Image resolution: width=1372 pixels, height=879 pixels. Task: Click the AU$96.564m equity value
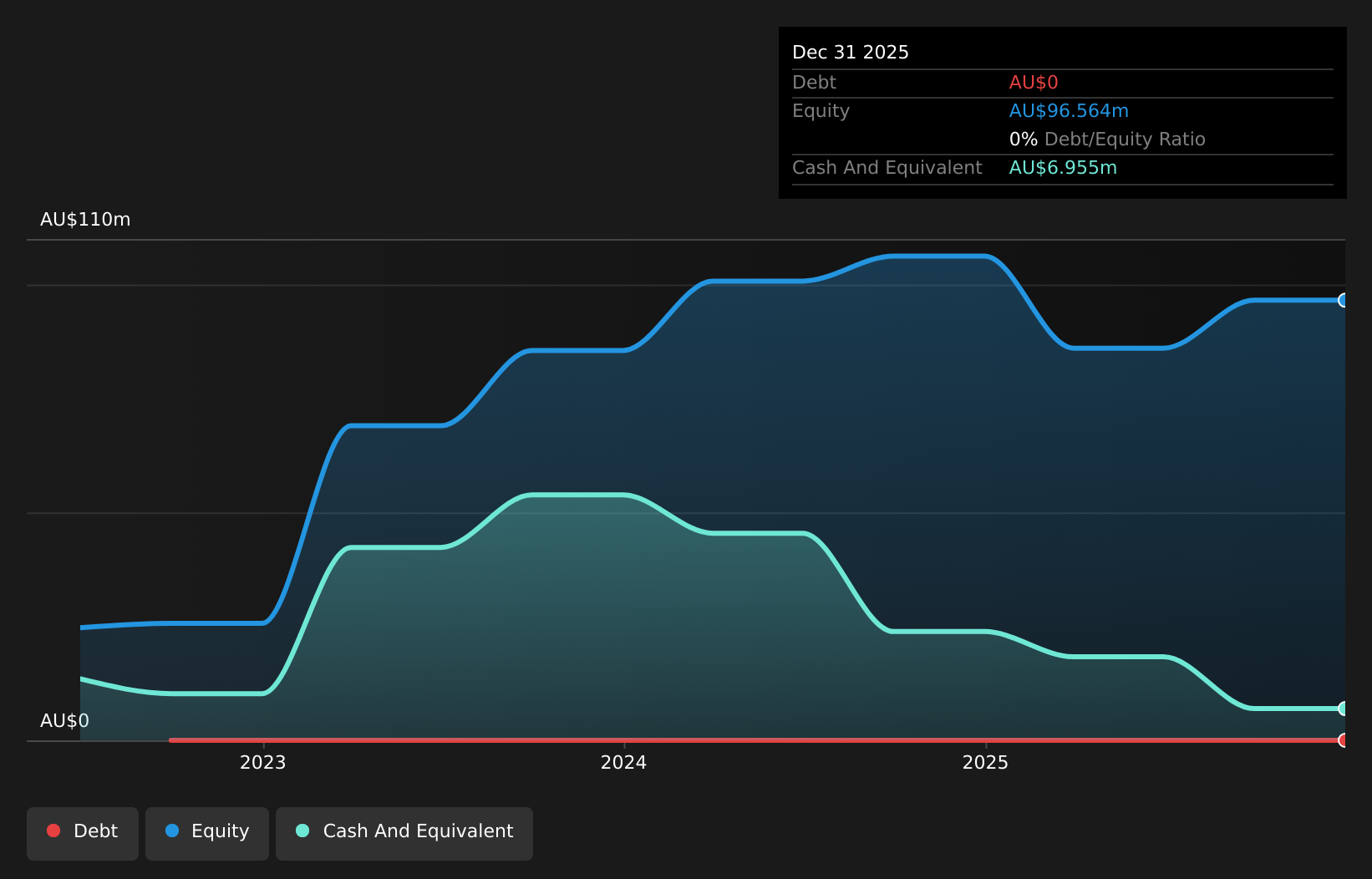pos(1069,111)
